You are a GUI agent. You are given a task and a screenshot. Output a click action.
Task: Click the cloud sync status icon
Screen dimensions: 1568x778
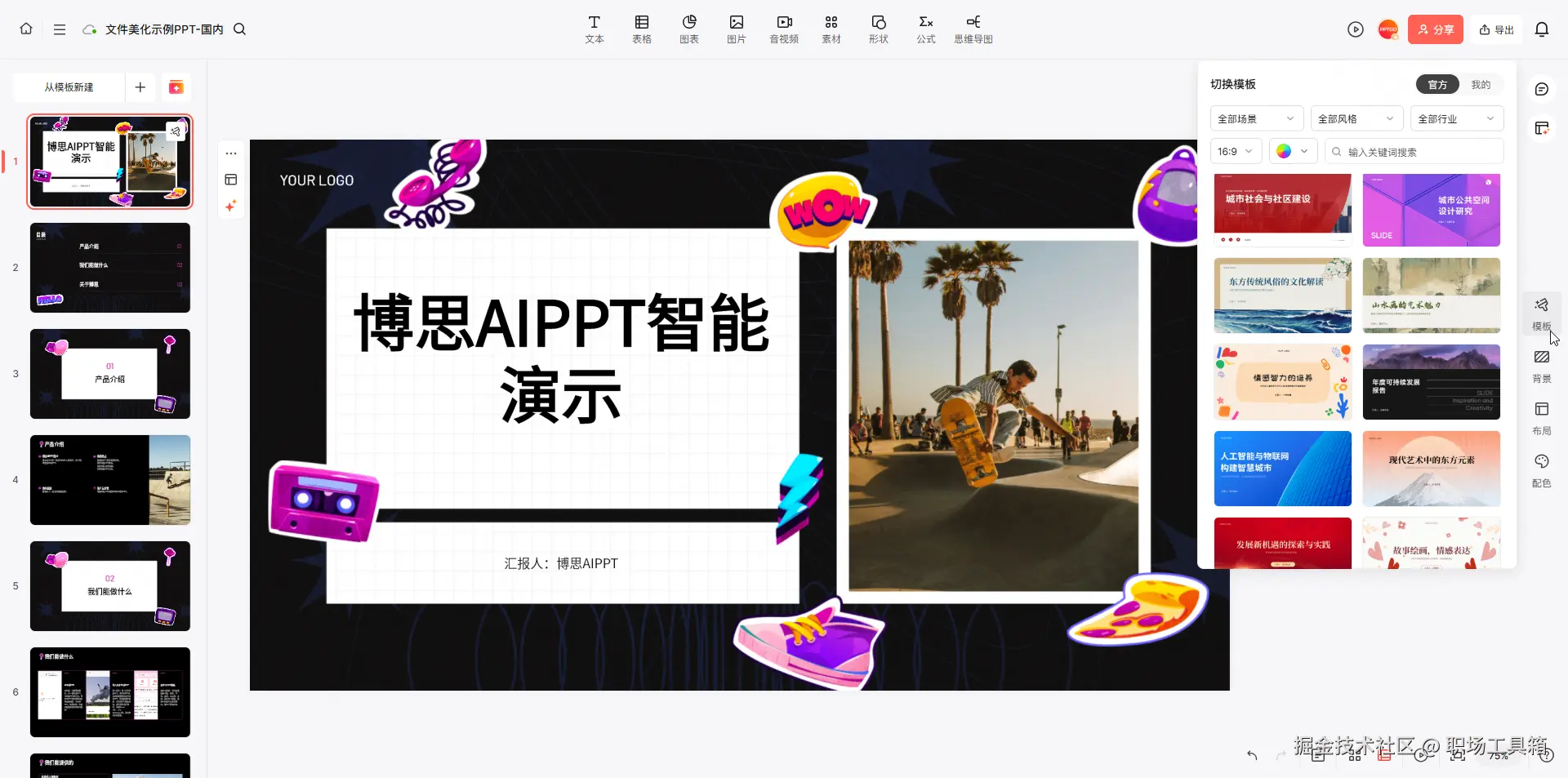(x=90, y=29)
